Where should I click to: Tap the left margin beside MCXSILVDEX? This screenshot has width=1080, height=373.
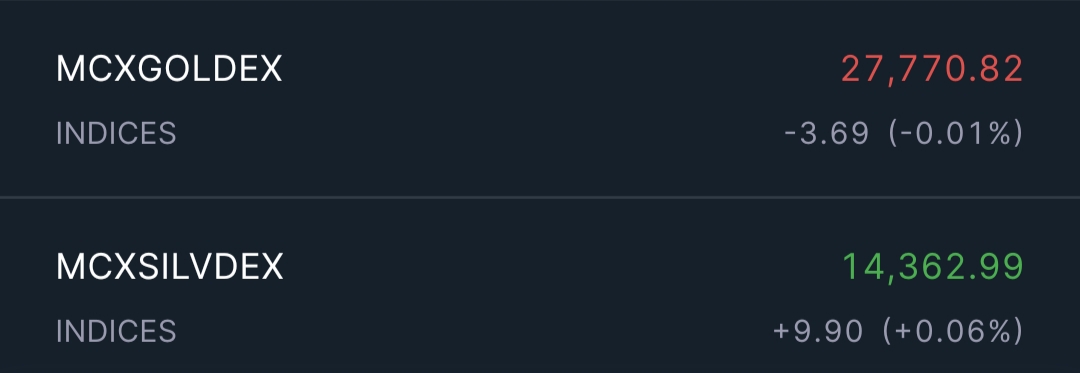(x=28, y=266)
